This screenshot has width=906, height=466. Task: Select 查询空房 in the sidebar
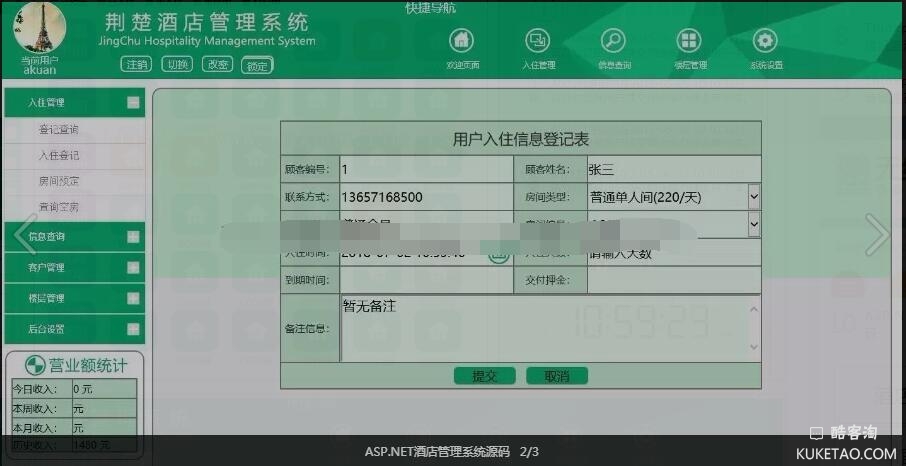pyautogui.click(x=58, y=207)
